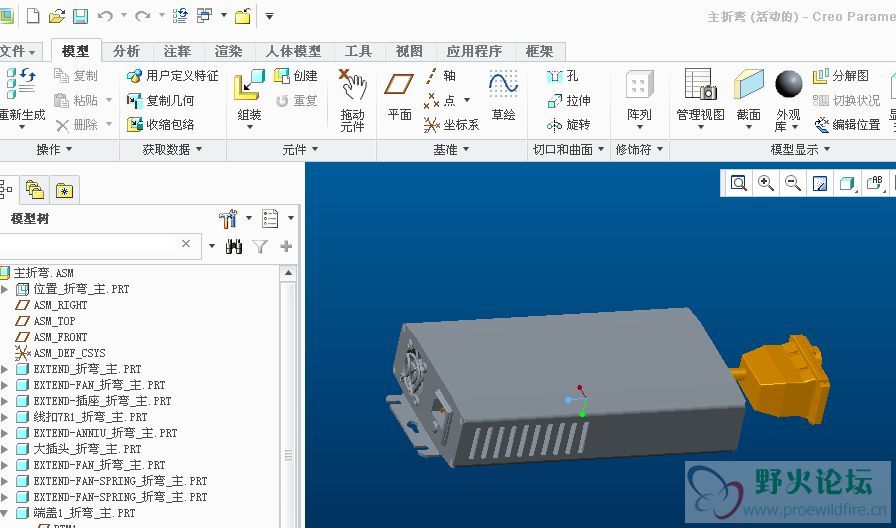Open model tree settings hammer icon

coord(228,218)
